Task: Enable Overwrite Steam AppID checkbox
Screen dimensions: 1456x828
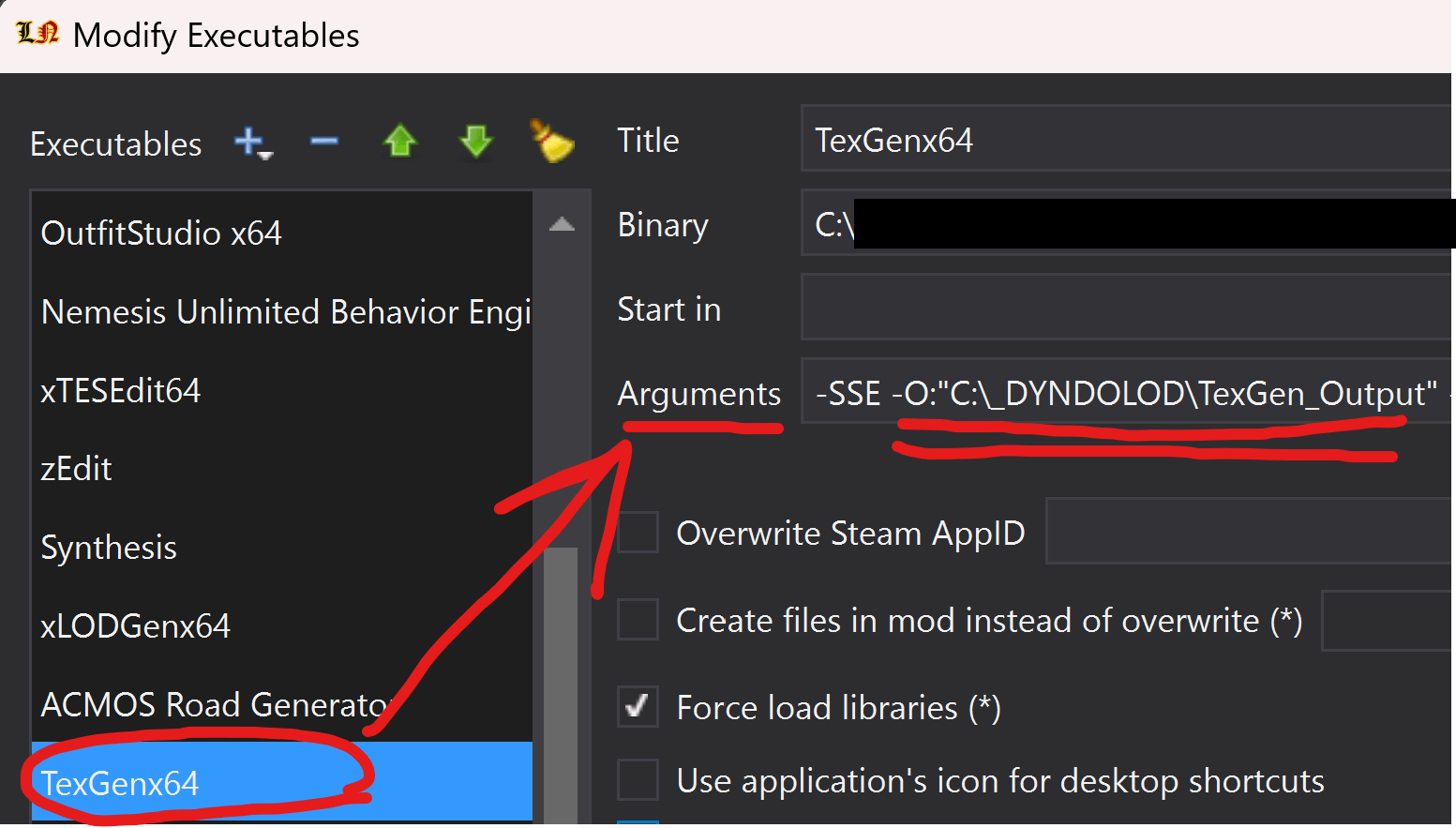Action: 638,533
